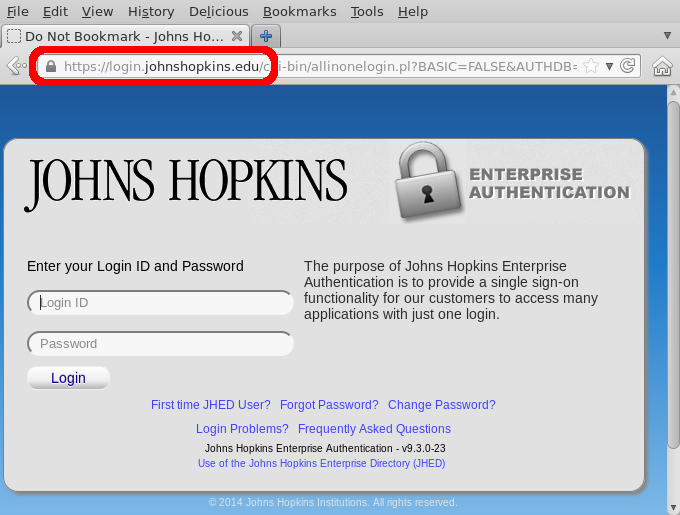Click the Login button
Screen dimensions: 680x515
coord(69,378)
